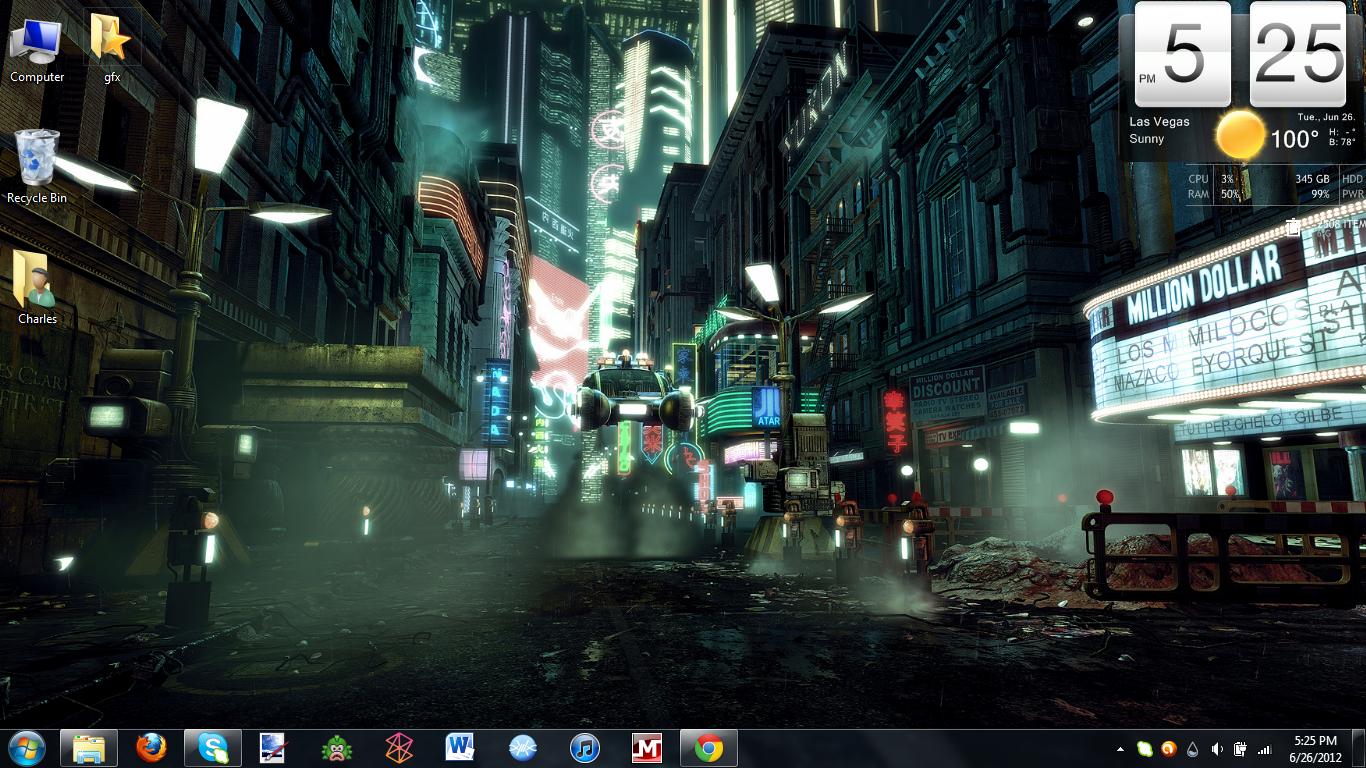Image resolution: width=1366 pixels, height=768 pixels.
Task: Open Windows Explorer from the taskbar
Action: pos(89,747)
